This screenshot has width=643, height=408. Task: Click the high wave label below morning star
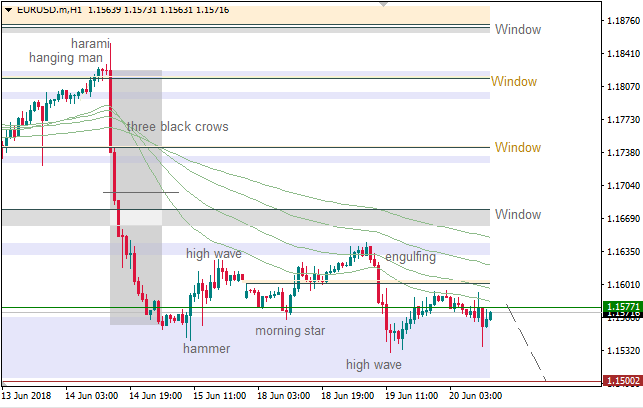coord(374,365)
